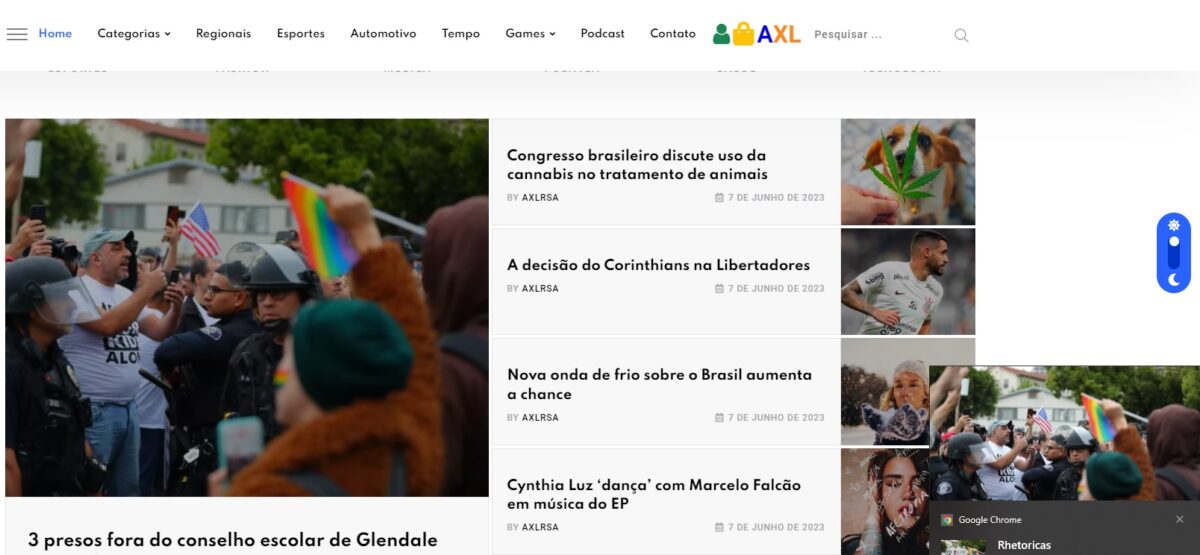
Task: Read the cannabis animal treatment article
Action: point(637,165)
